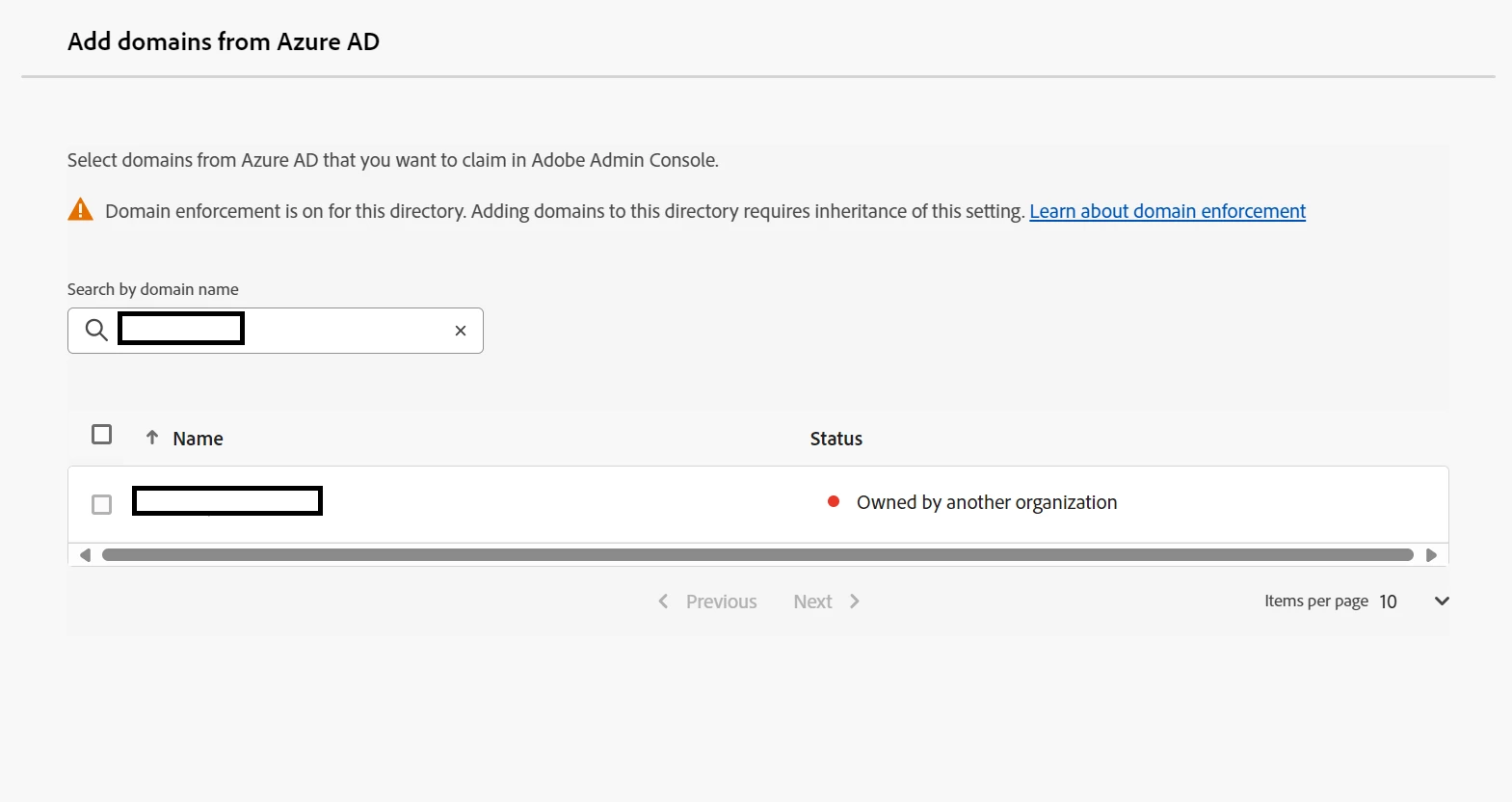Sort by the Name column header
The image size is (1512, 802).
(x=198, y=439)
